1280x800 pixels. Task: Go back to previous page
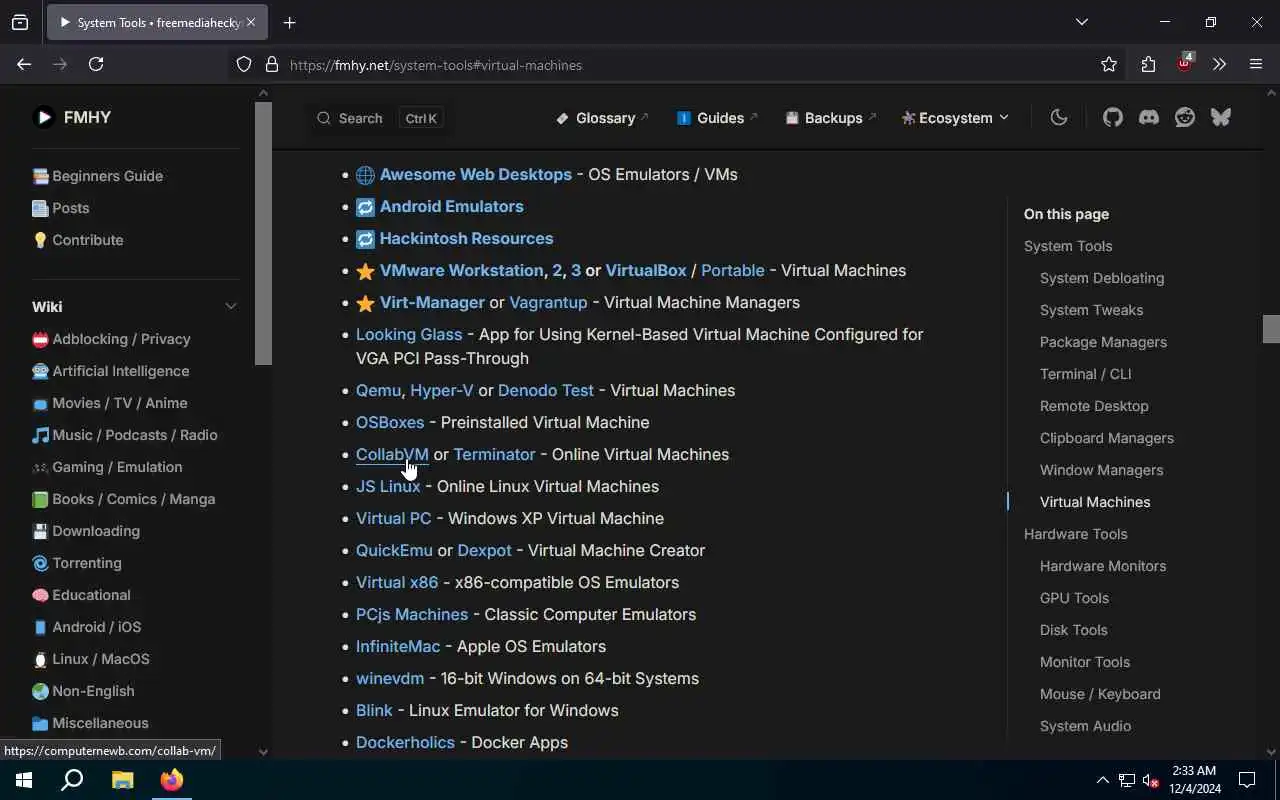click(x=24, y=64)
